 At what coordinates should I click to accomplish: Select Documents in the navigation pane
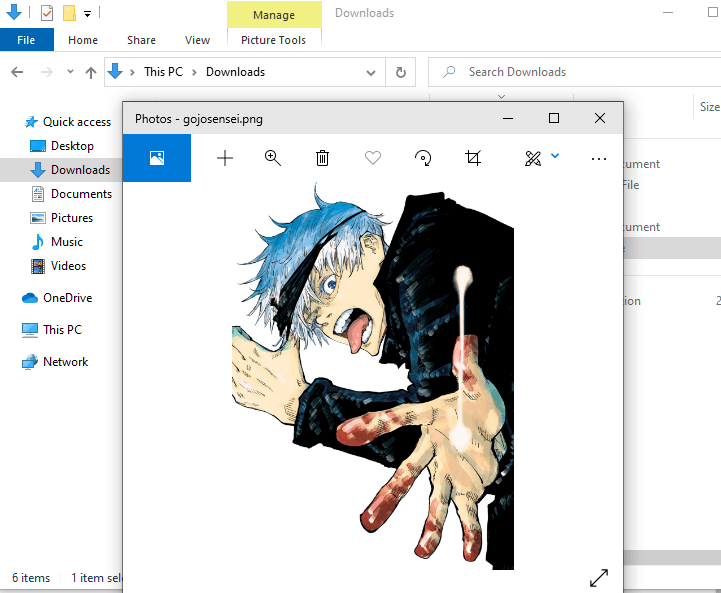81,194
